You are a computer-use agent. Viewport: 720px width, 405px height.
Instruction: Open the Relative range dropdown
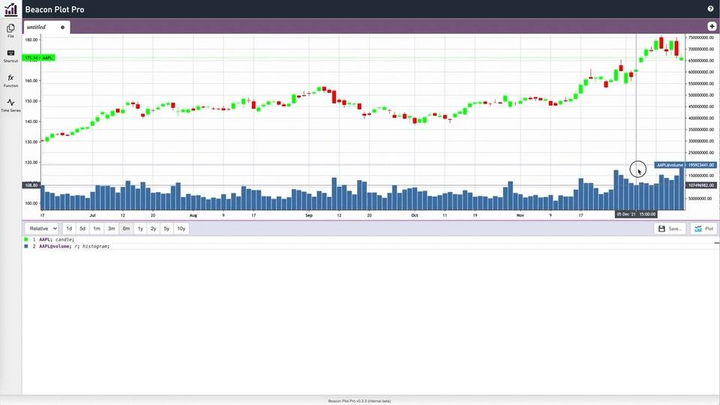42,229
